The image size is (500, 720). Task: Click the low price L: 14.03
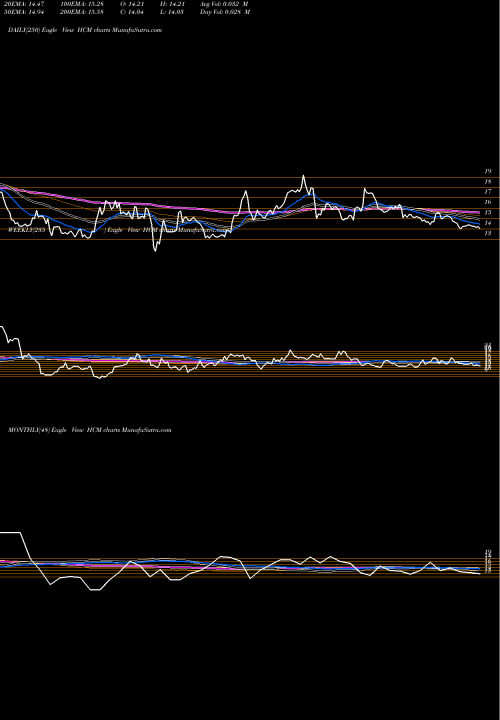coord(172,12)
